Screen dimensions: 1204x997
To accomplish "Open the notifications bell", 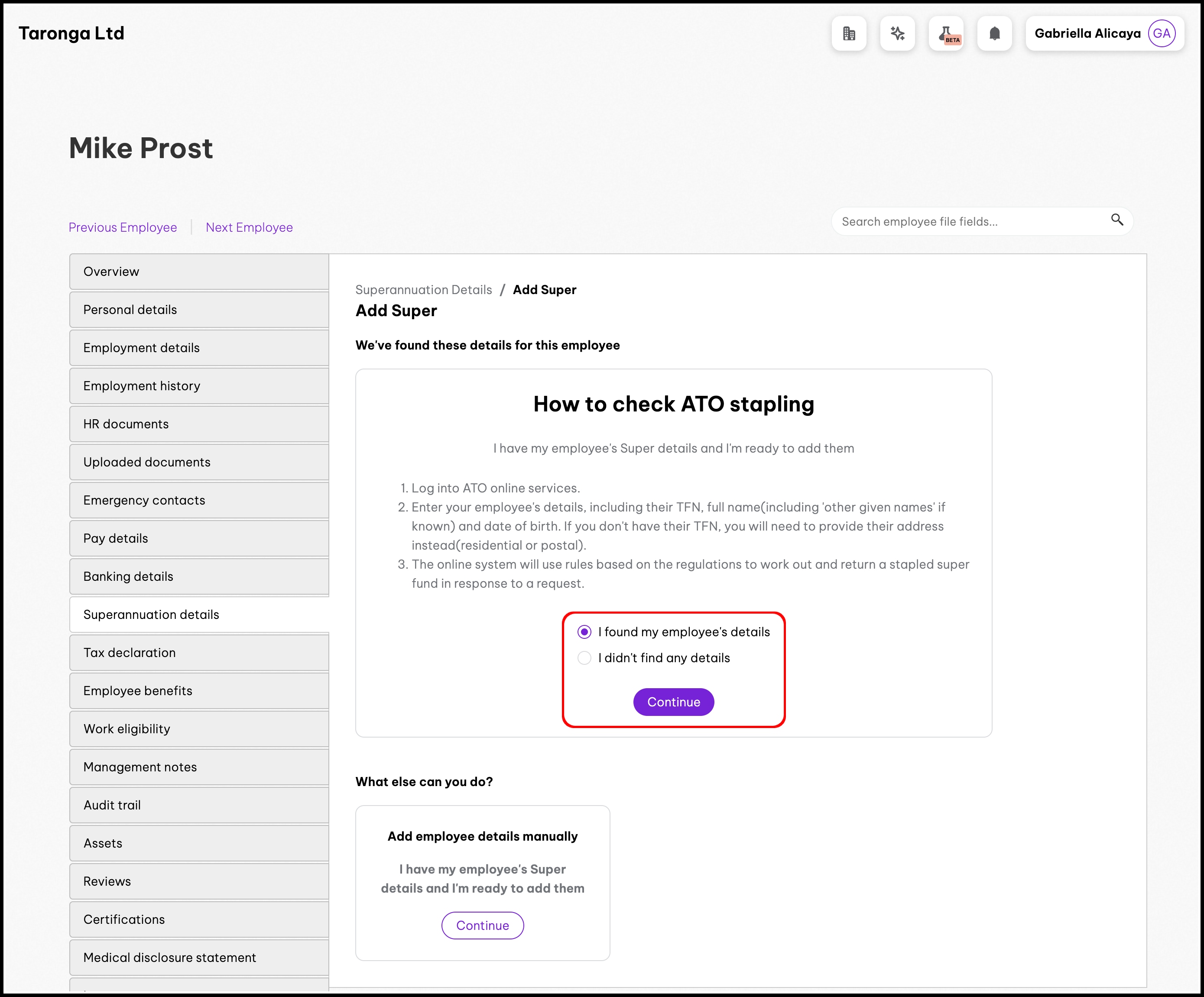I will tap(994, 34).
